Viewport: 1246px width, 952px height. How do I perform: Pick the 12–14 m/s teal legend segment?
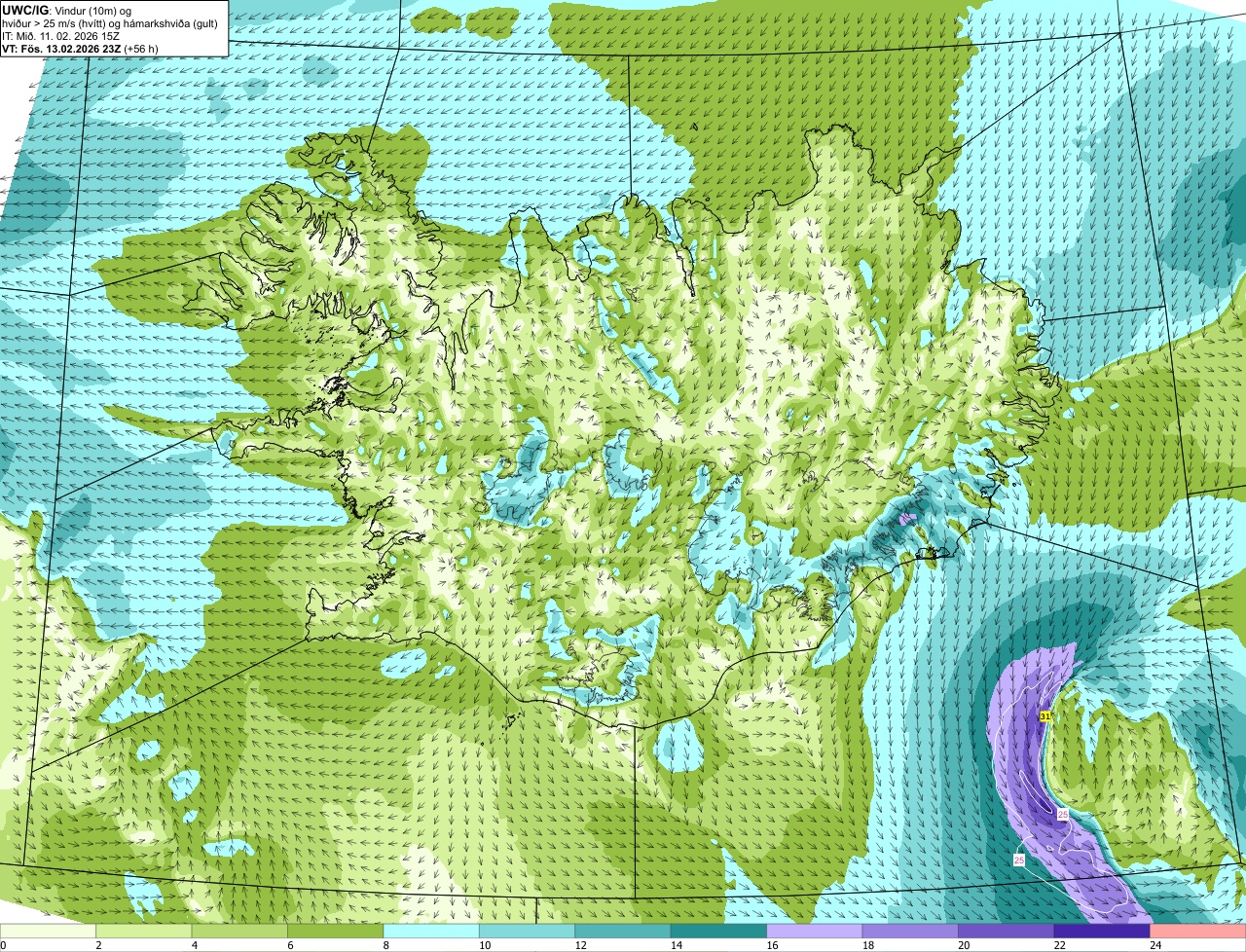click(x=623, y=932)
